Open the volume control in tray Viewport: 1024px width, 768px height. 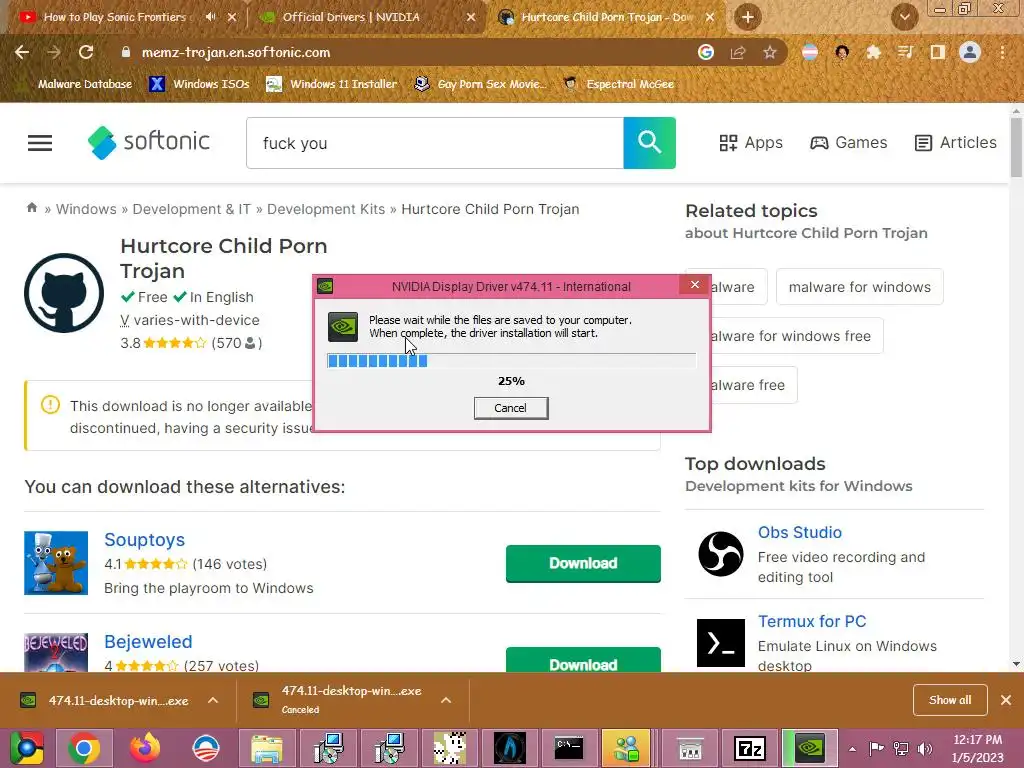pos(925,748)
